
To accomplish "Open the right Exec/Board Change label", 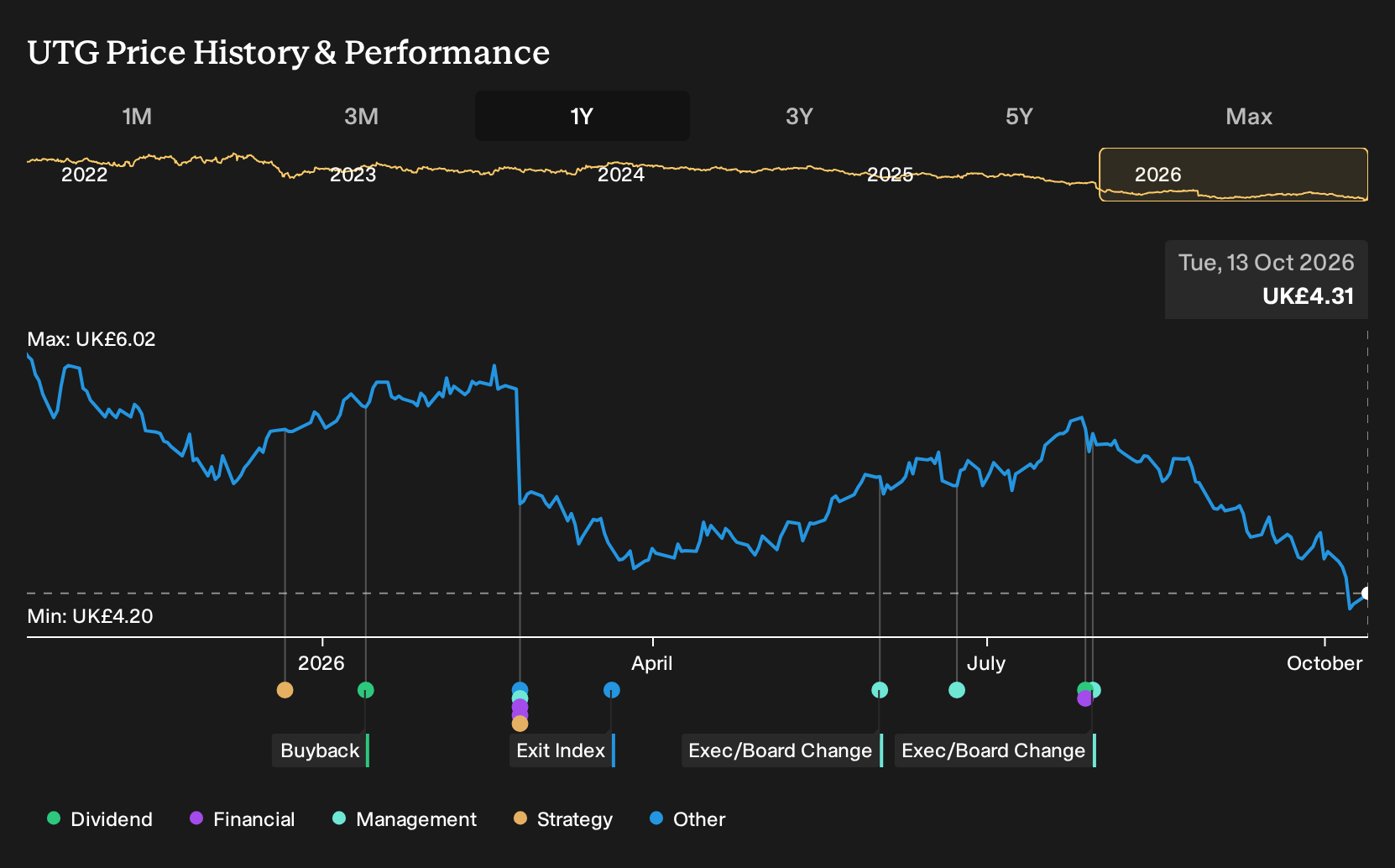I will (995, 750).
